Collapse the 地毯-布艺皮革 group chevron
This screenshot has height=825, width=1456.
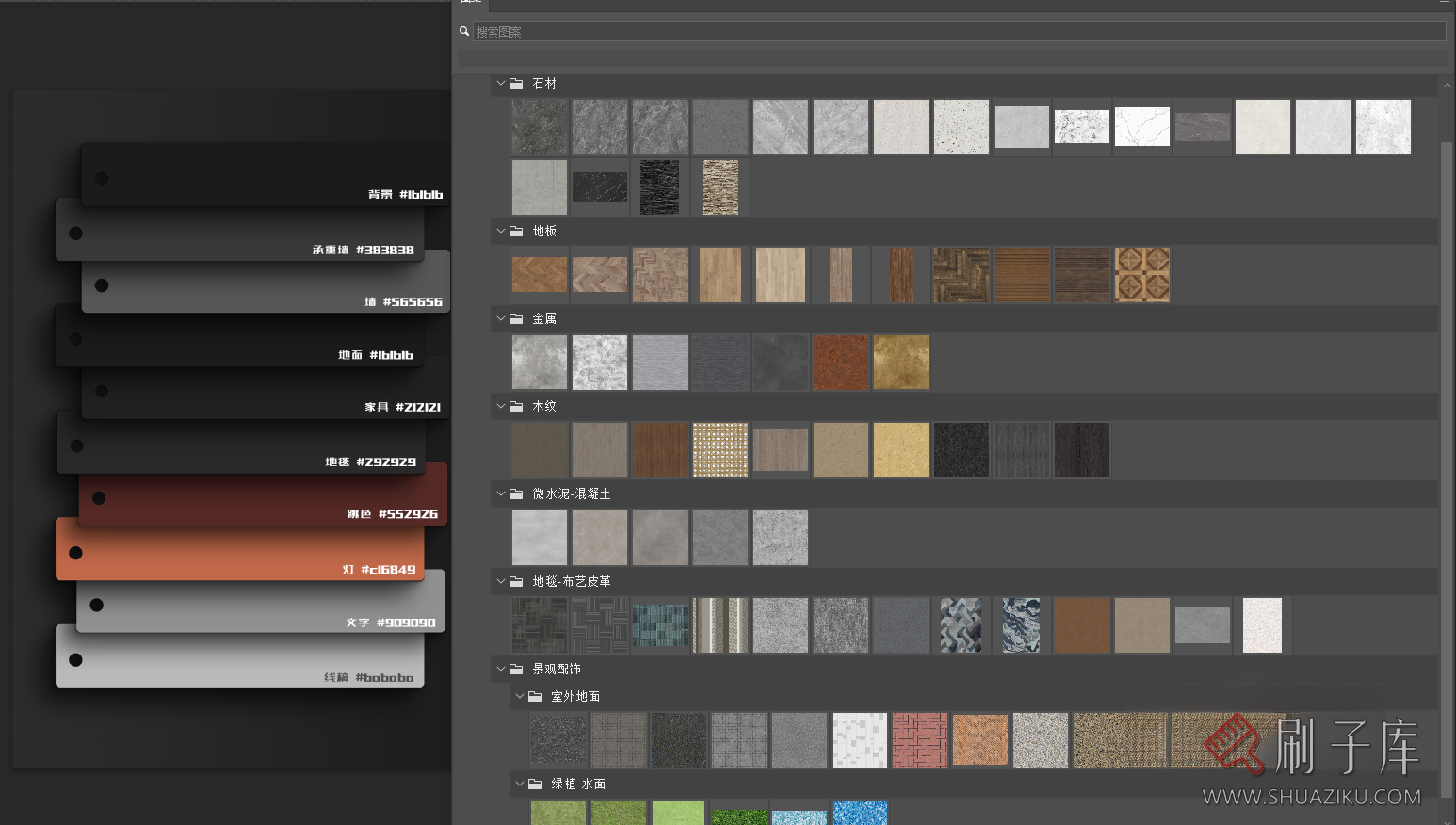click(x=501, y=581)
